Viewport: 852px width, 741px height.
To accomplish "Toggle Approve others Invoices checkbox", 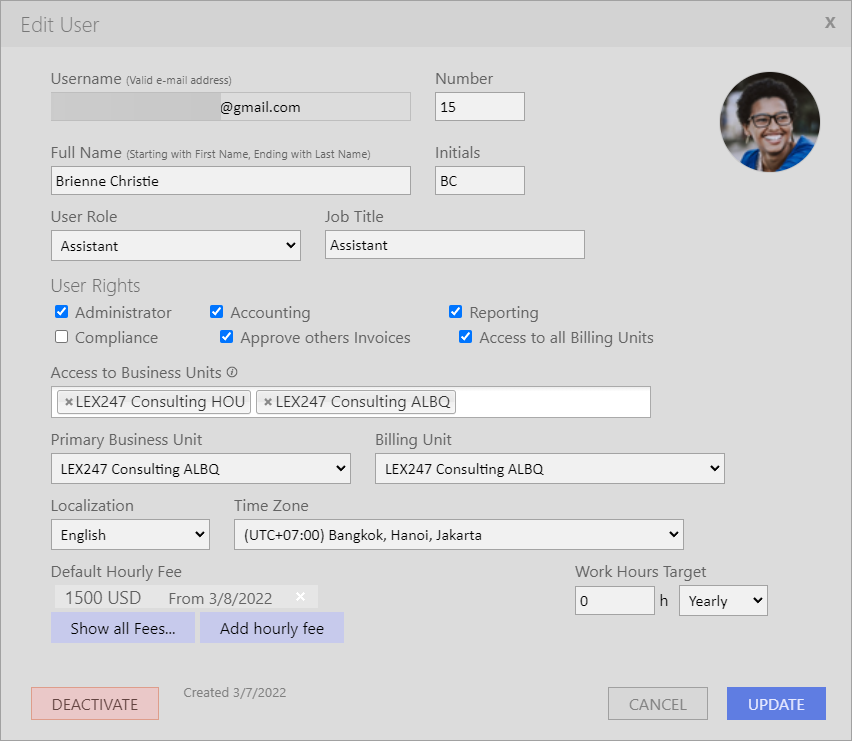I will click(227, 337).
